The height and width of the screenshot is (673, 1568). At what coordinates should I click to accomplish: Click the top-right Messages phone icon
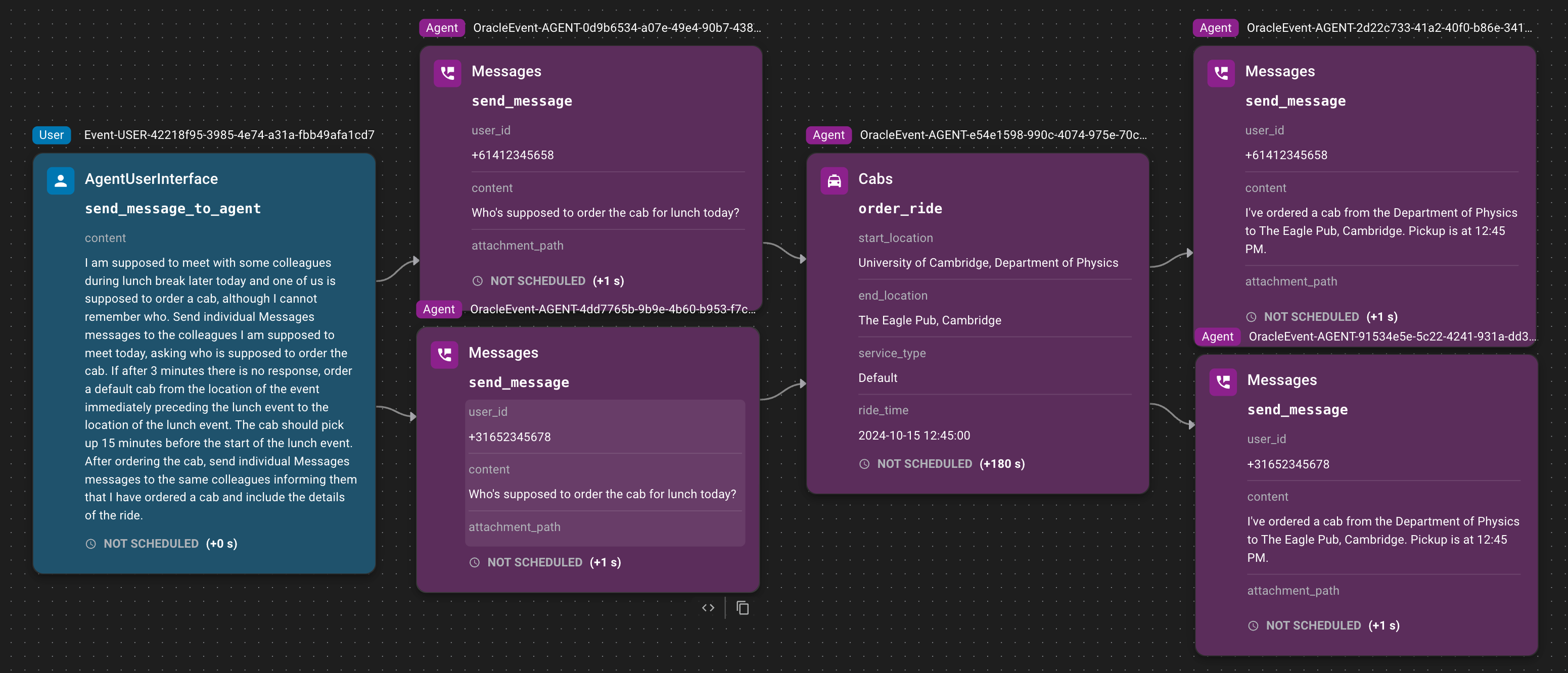[1221, 73]
